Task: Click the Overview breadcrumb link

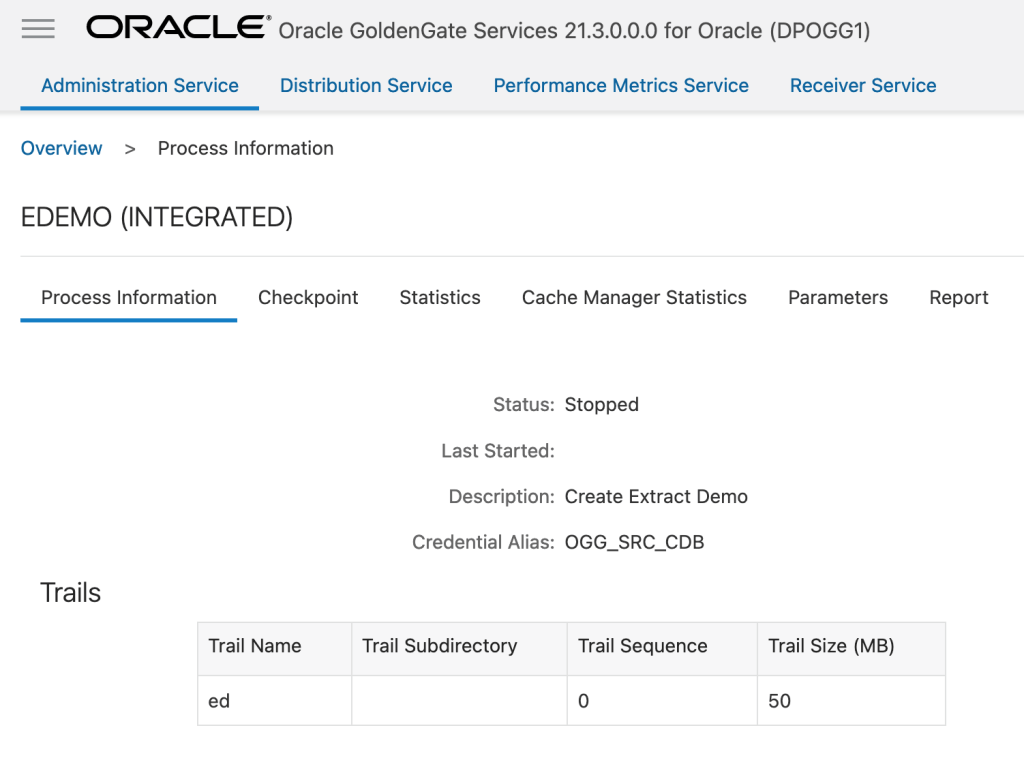Action: tap(62, 148)
